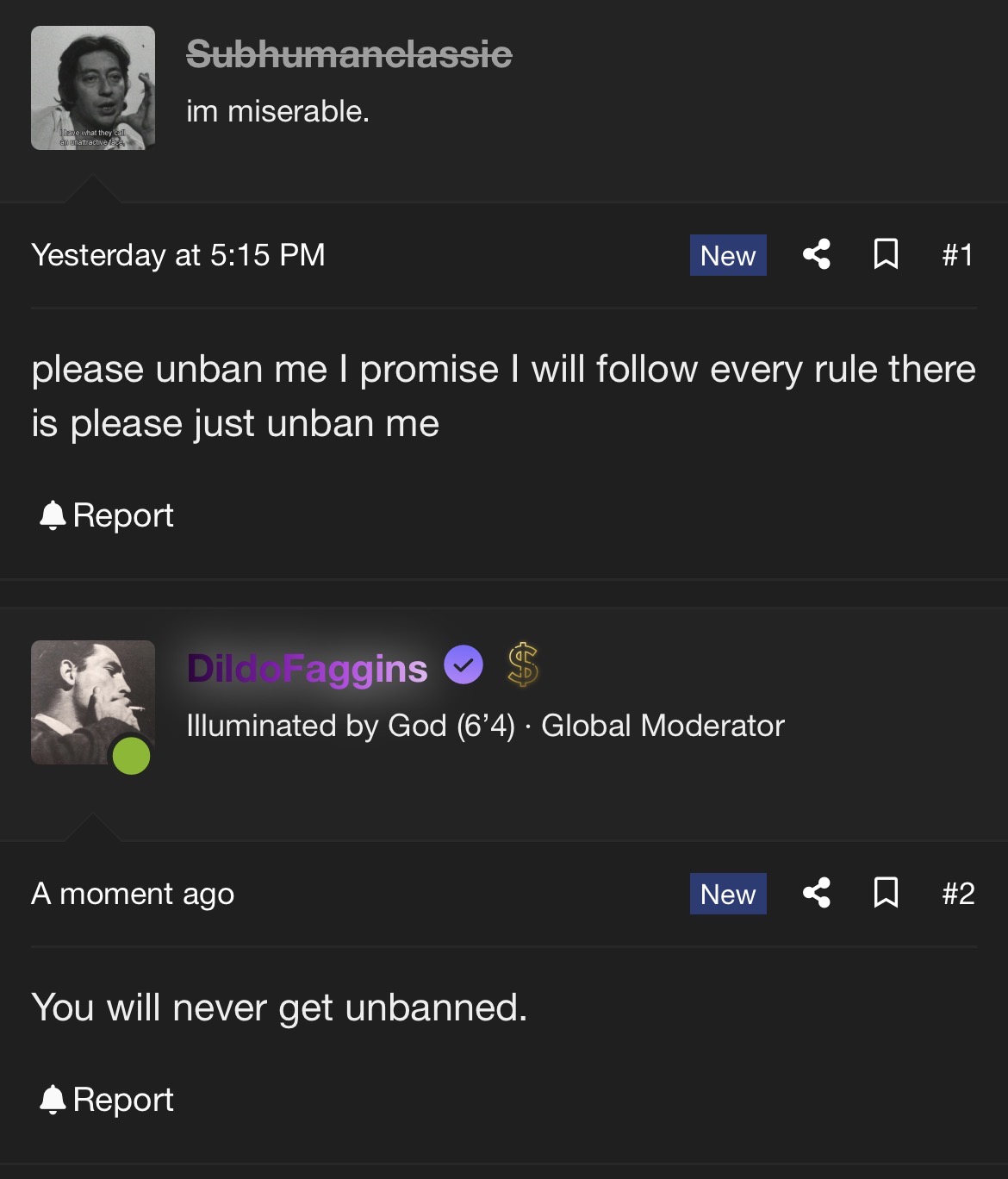This screenshot has width=1008, height=1179.
Task: Bookmark the reply post #2
Action: [886, 893]
